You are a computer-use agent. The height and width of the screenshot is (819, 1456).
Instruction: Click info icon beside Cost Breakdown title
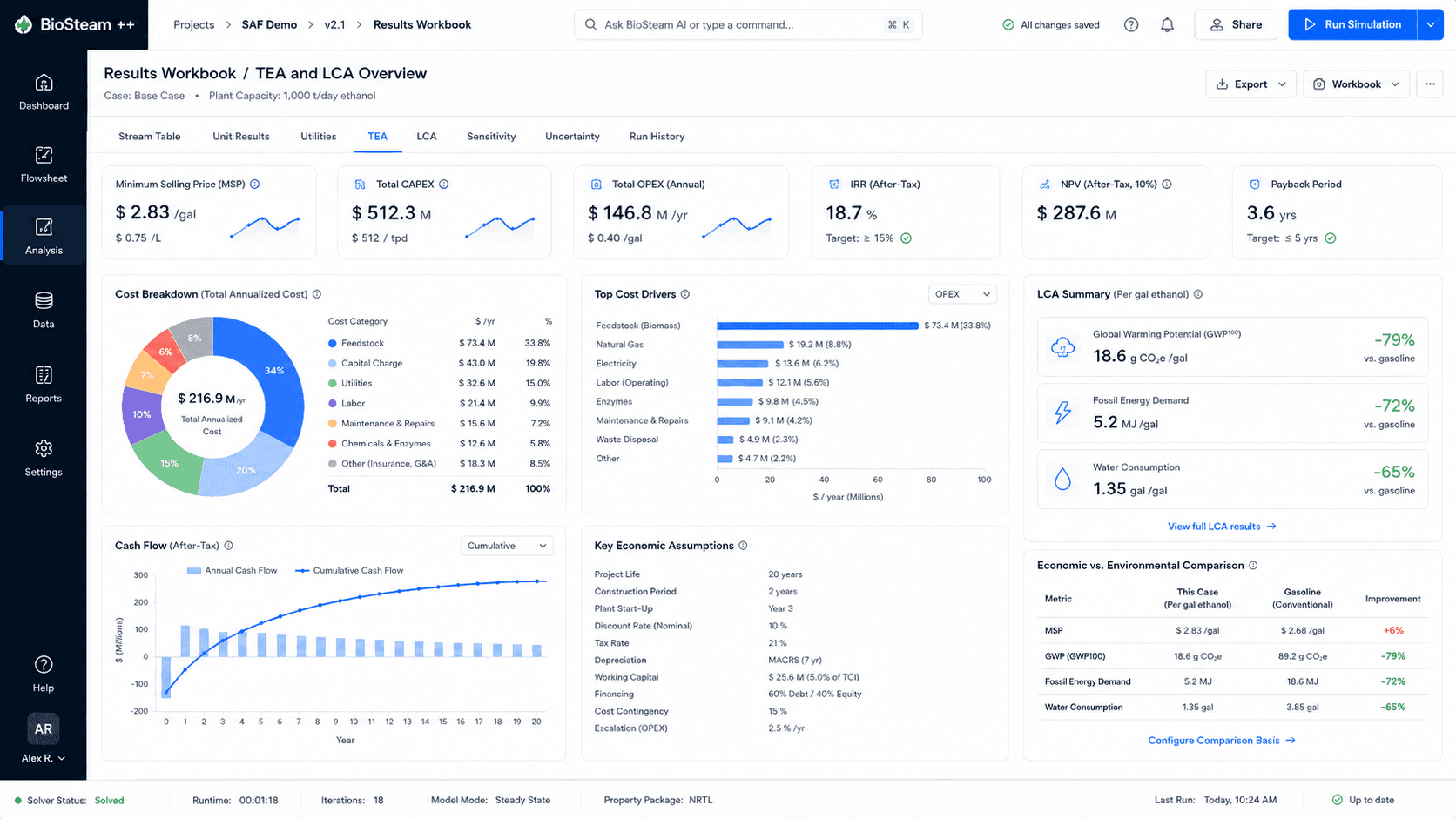(317, 294)
